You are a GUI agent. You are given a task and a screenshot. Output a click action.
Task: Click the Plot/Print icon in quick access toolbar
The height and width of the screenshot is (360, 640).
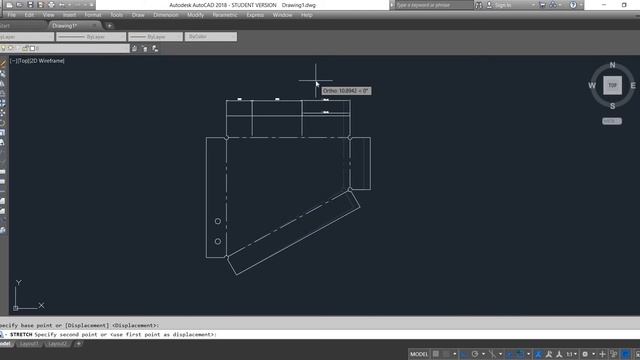[51, 5]
